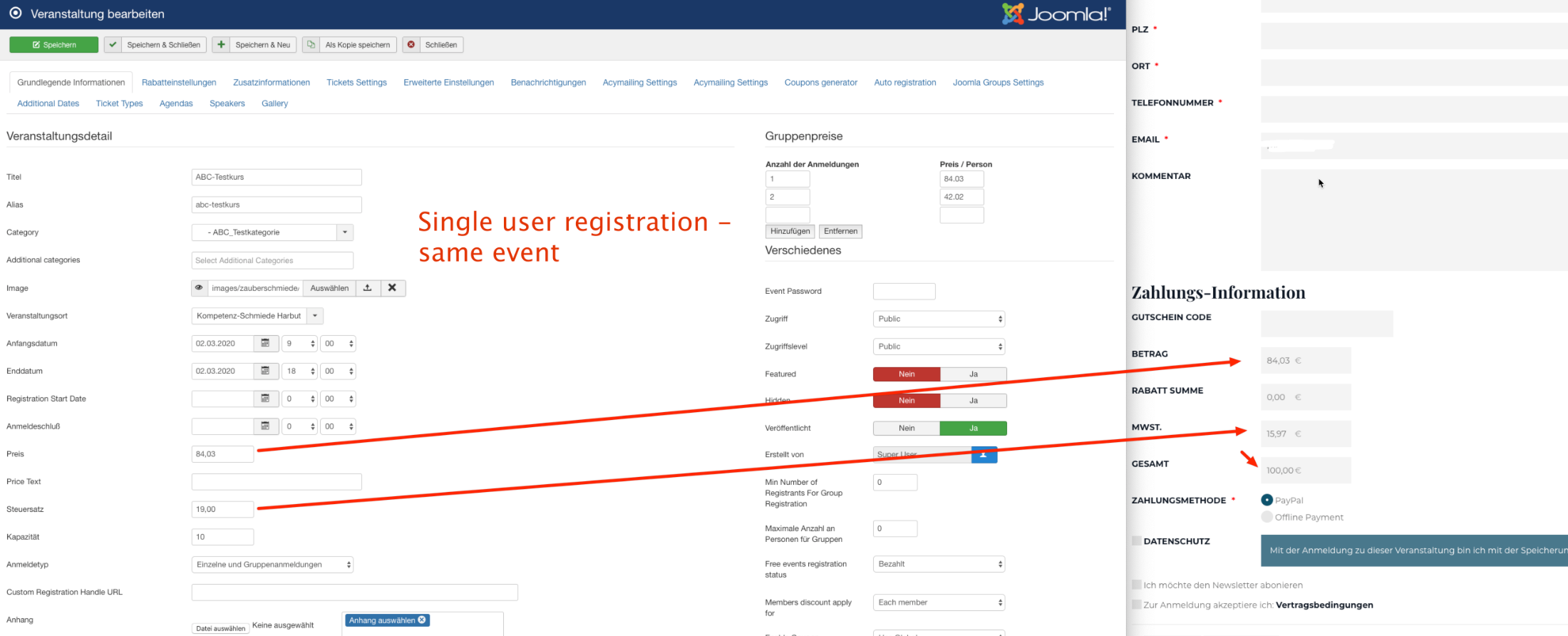Click the eye preview icon for Image
This screenshot has height=636, width=1568.
[200, 288]
